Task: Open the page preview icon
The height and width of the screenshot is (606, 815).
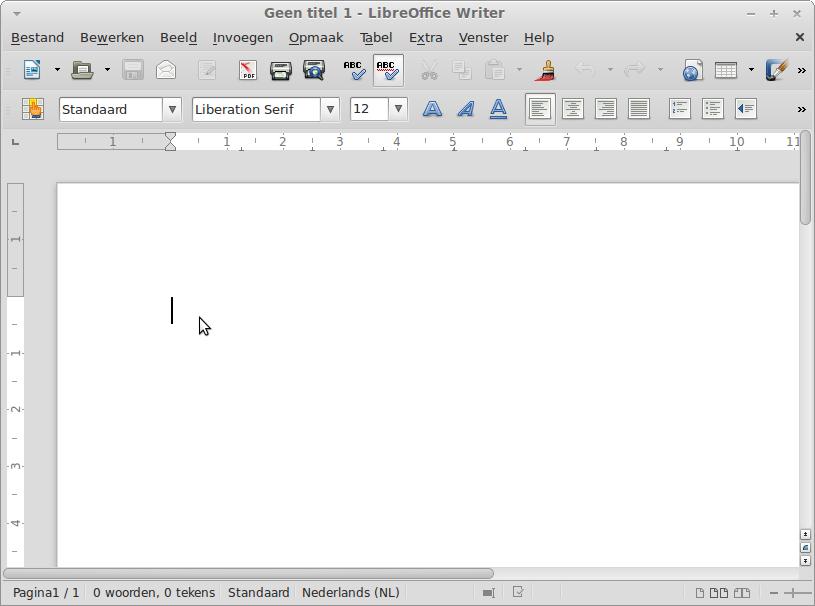Action: [314, 70]
